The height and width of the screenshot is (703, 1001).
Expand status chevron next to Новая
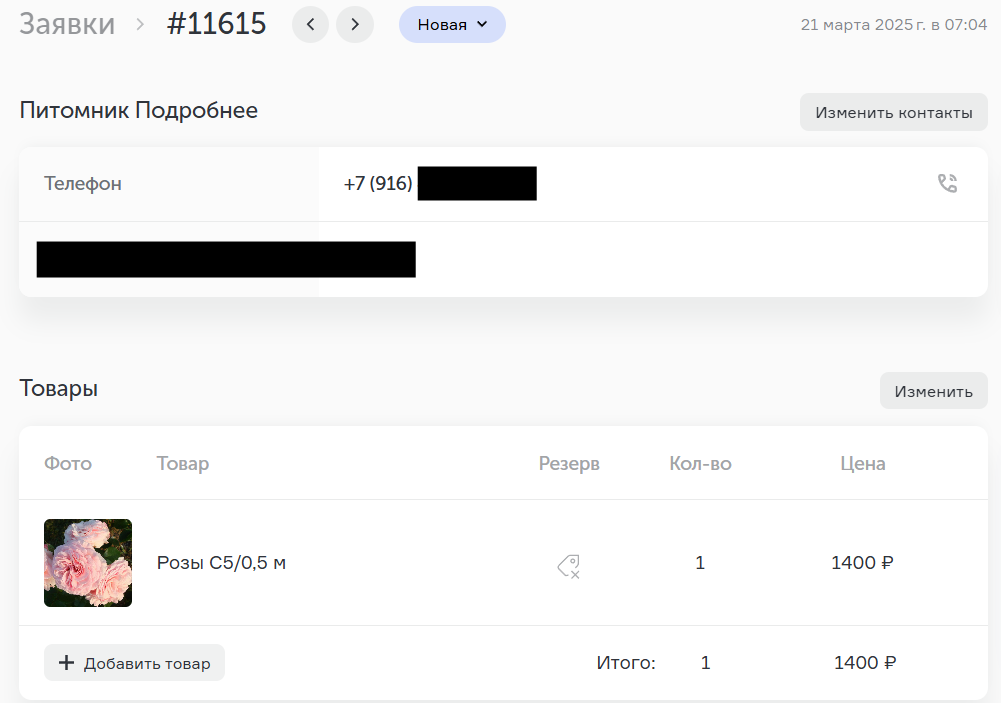tap(483, 25)
